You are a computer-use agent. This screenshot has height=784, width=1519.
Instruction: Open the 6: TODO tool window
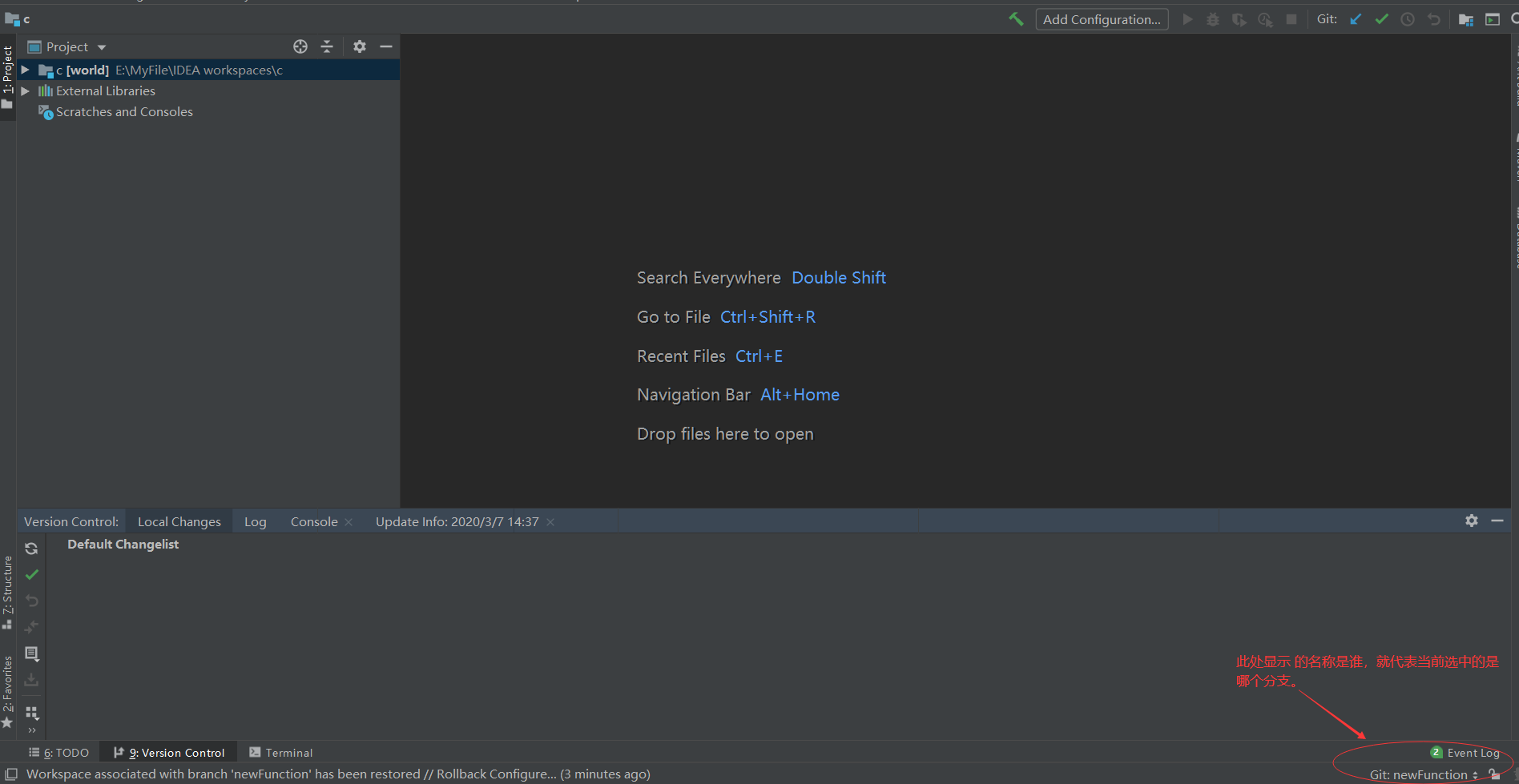58,753
